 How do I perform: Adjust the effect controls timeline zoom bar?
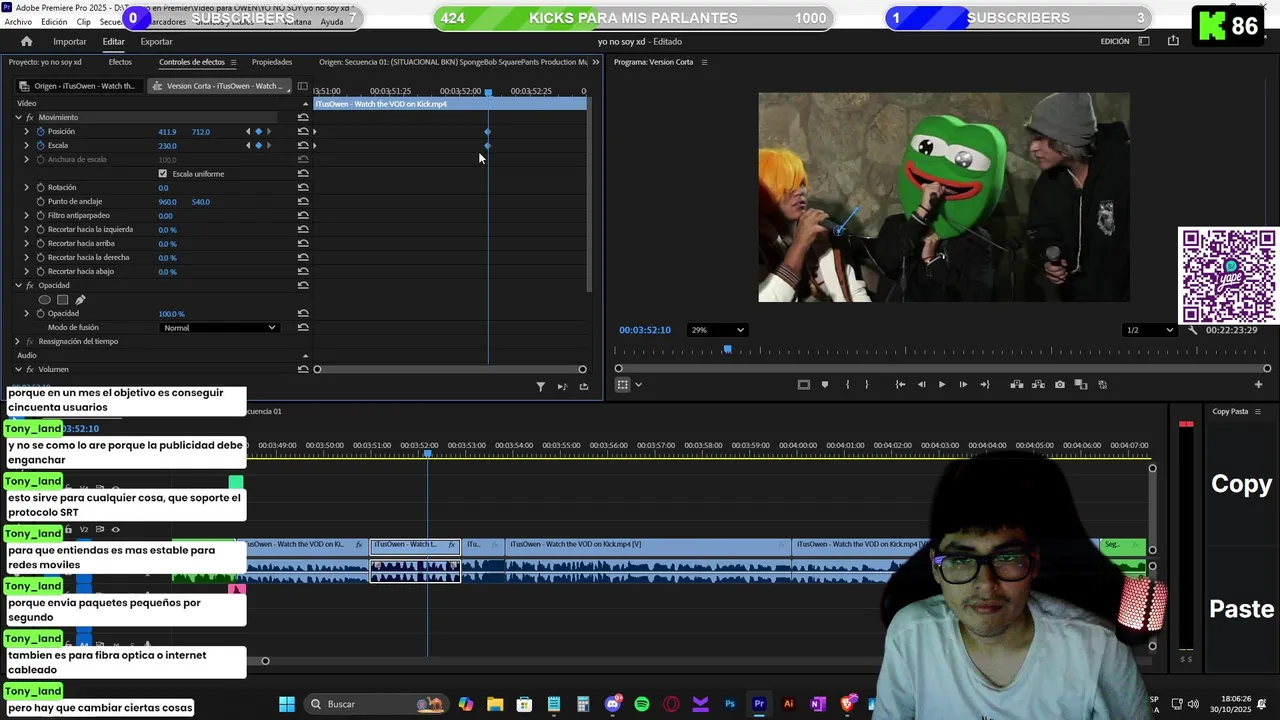(x=450, y=369)
